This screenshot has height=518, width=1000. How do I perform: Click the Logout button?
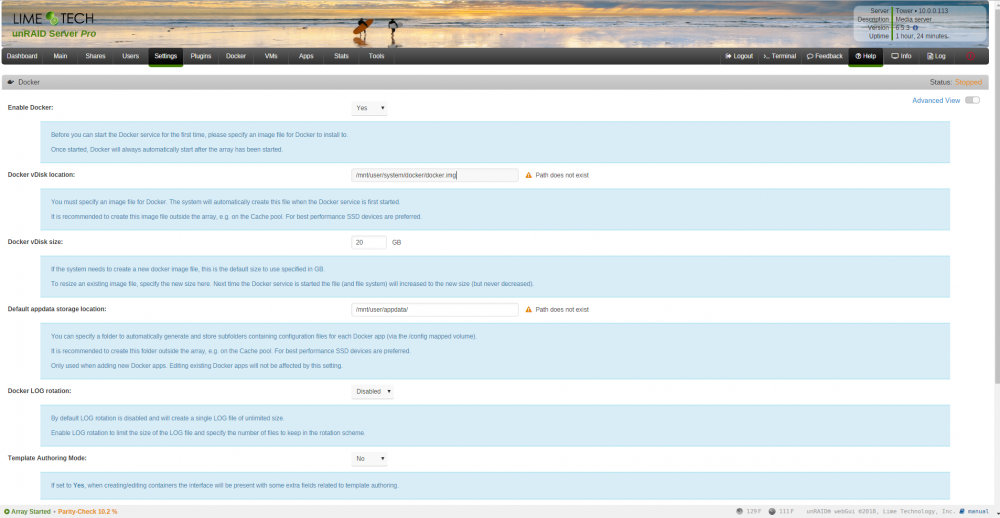739,56
